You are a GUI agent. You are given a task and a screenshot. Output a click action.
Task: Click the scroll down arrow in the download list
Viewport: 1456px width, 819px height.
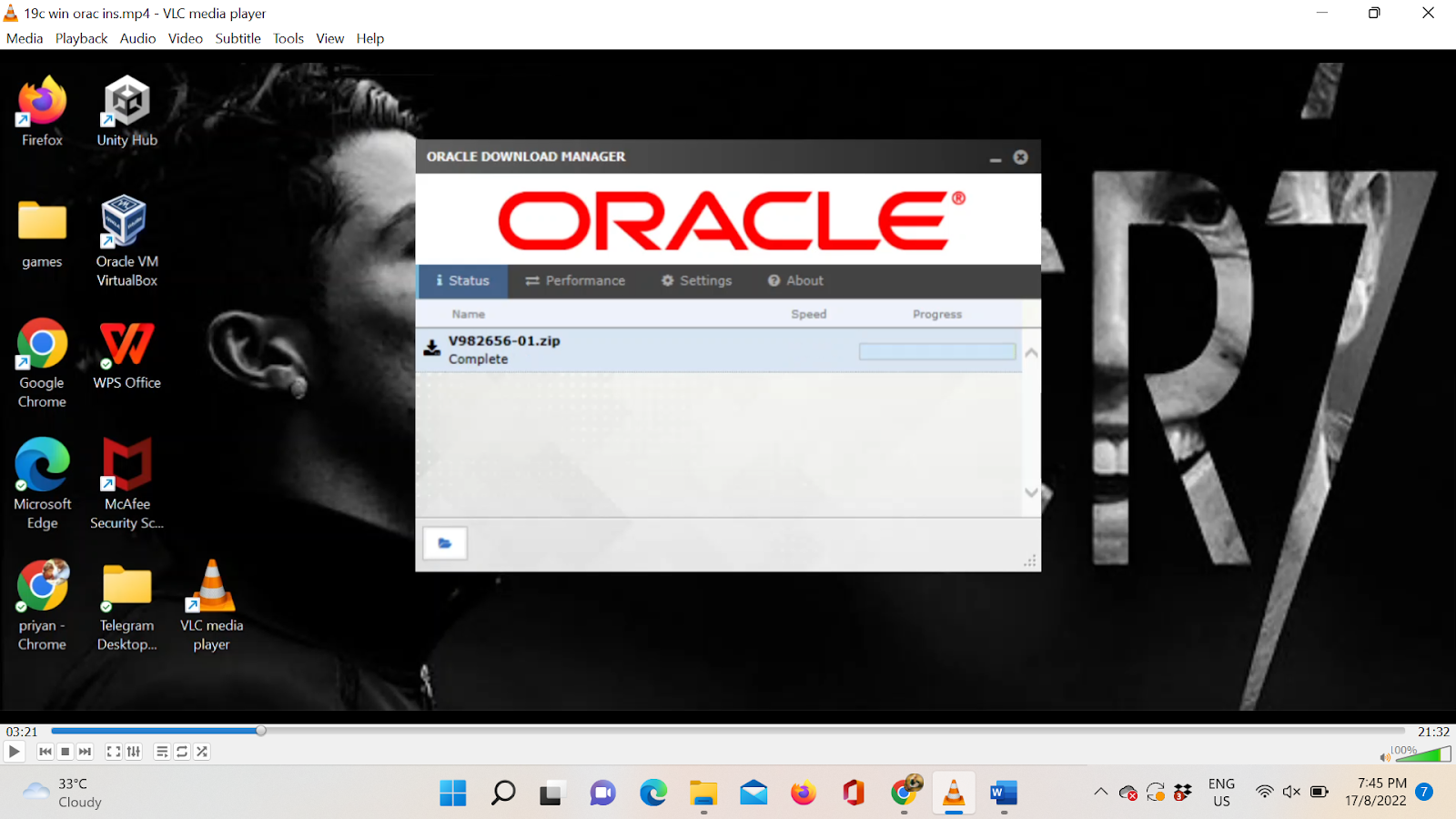pos(1031,492)
